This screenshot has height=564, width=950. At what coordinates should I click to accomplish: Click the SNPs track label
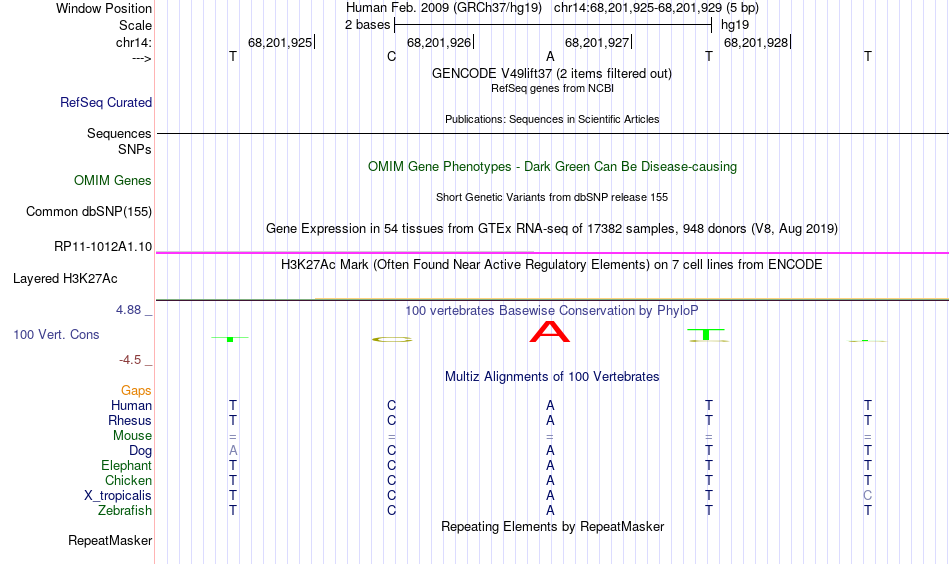(x=135, y=149)
